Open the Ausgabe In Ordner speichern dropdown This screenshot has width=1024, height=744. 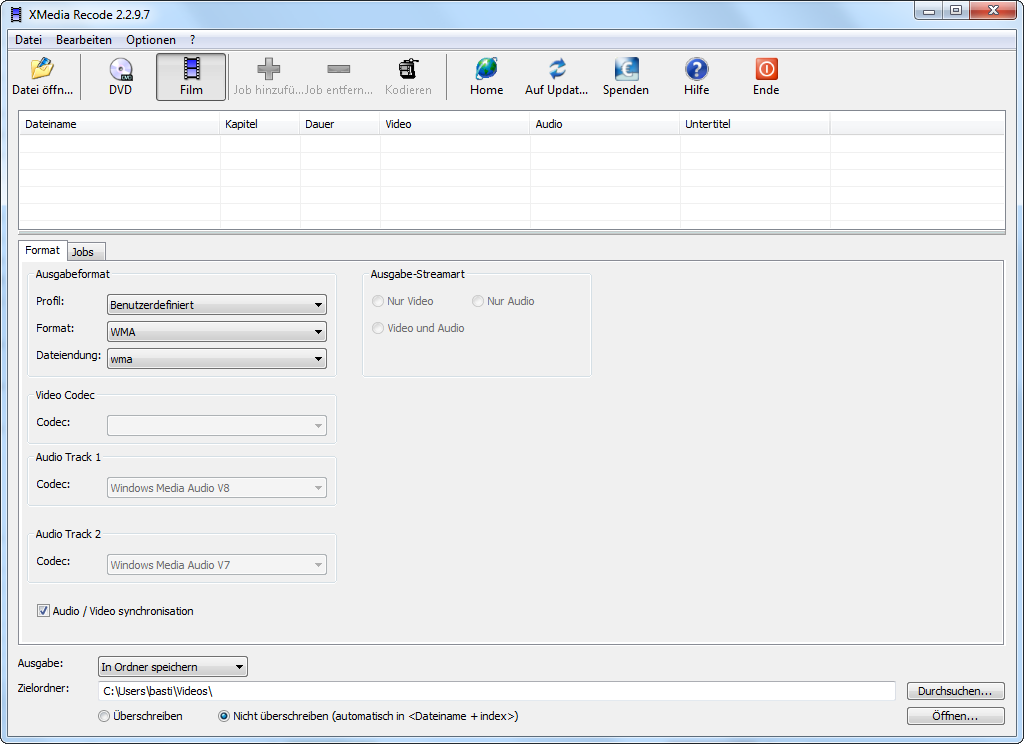172,667
